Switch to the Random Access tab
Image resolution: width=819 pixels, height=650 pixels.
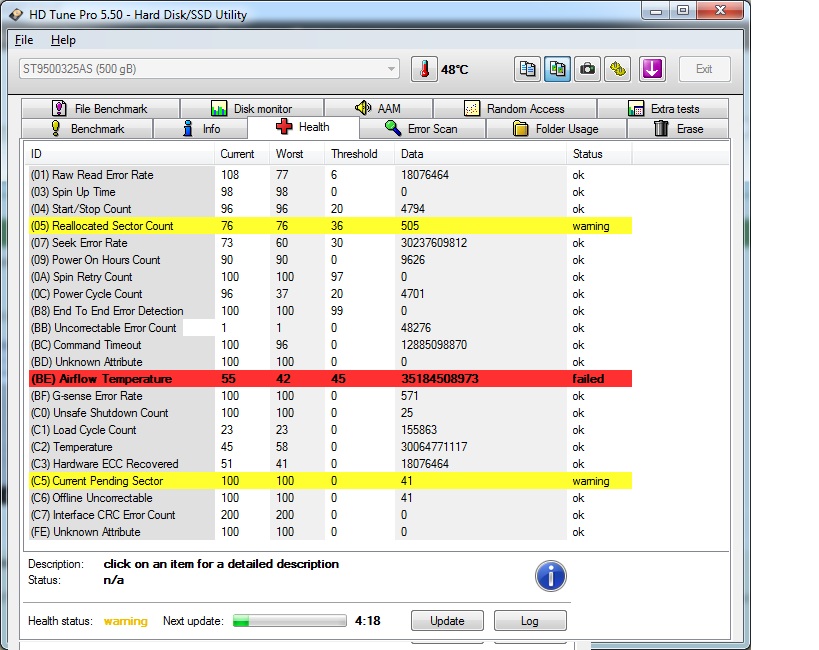tap(515, 109)
